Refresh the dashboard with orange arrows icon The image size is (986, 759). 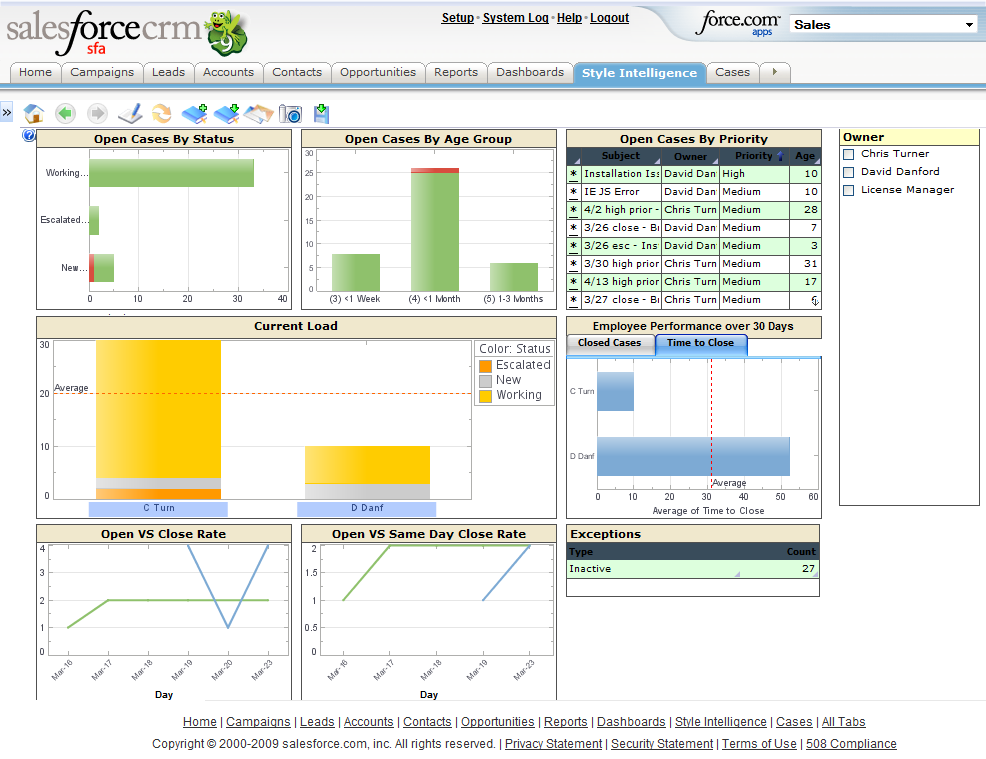[162, 114]
